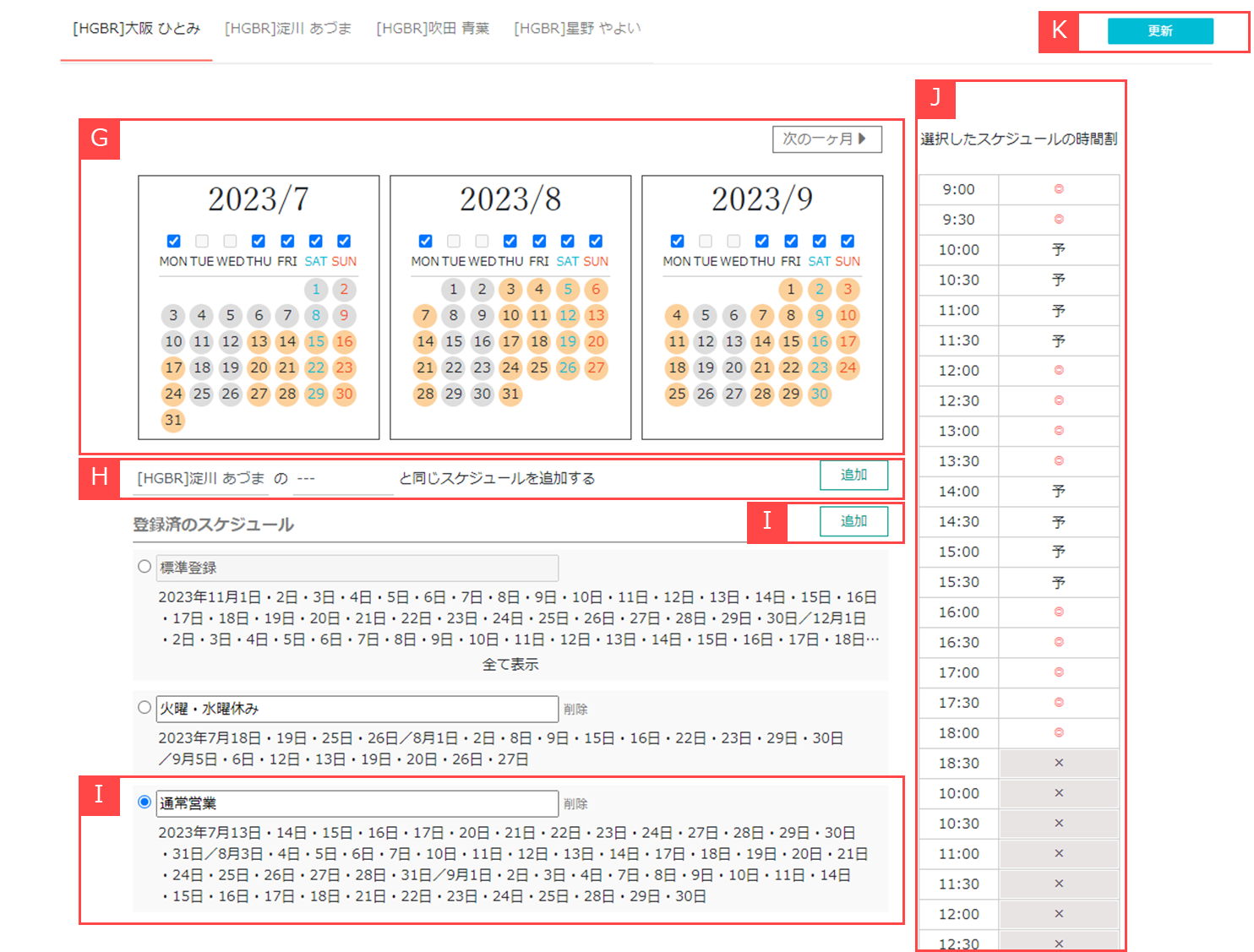
Task: Go to next month with 次の一ヶ月
Action: click(826, 139)
